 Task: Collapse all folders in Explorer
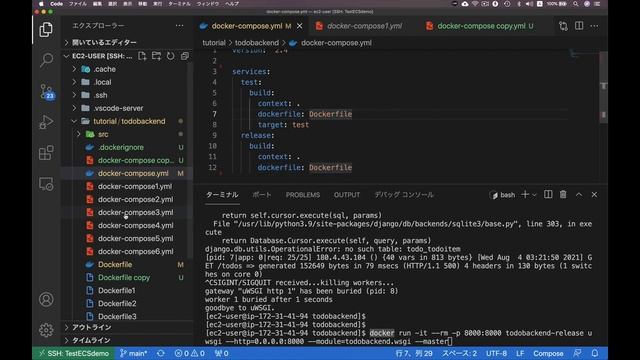coord(184,56)
